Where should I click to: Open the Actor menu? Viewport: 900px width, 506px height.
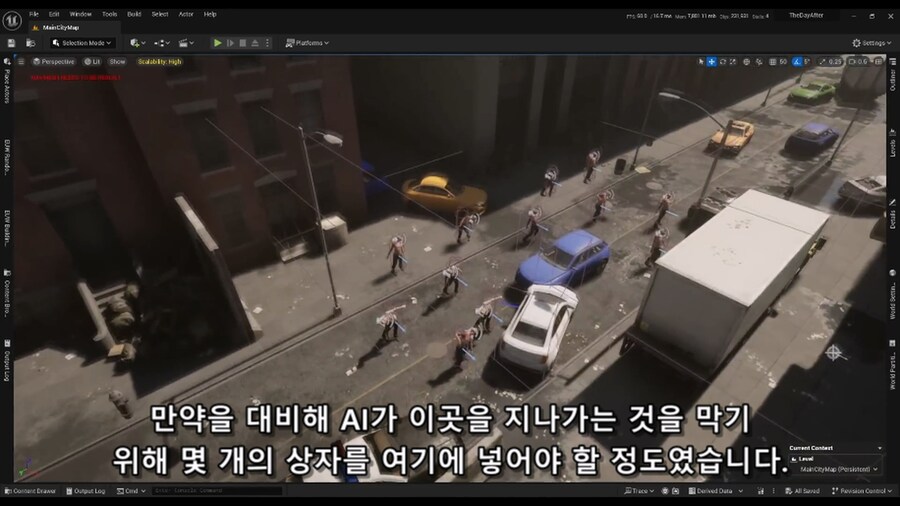click(185, 14)
